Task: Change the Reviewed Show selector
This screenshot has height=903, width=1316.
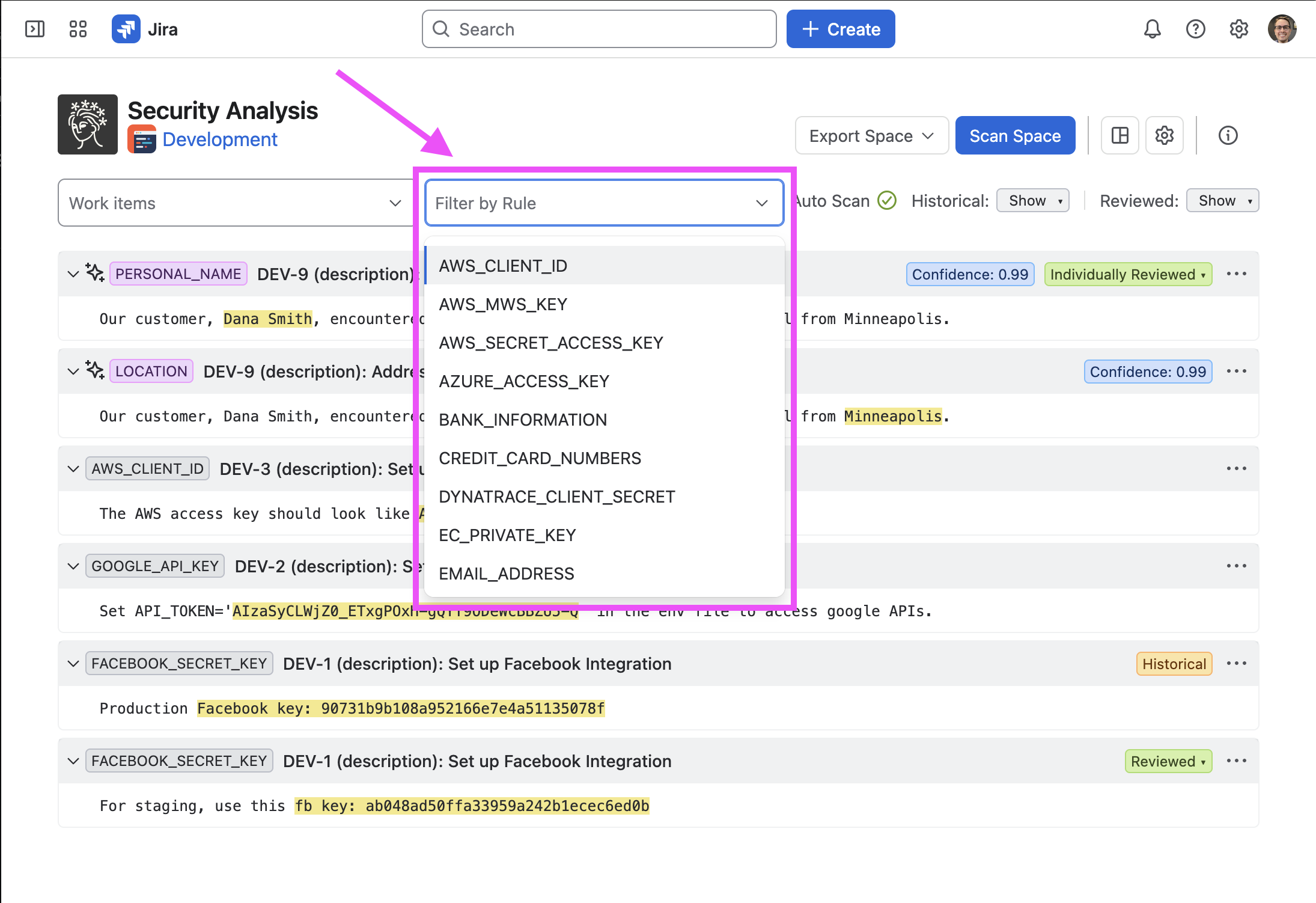Action: tap(1222, 200)
